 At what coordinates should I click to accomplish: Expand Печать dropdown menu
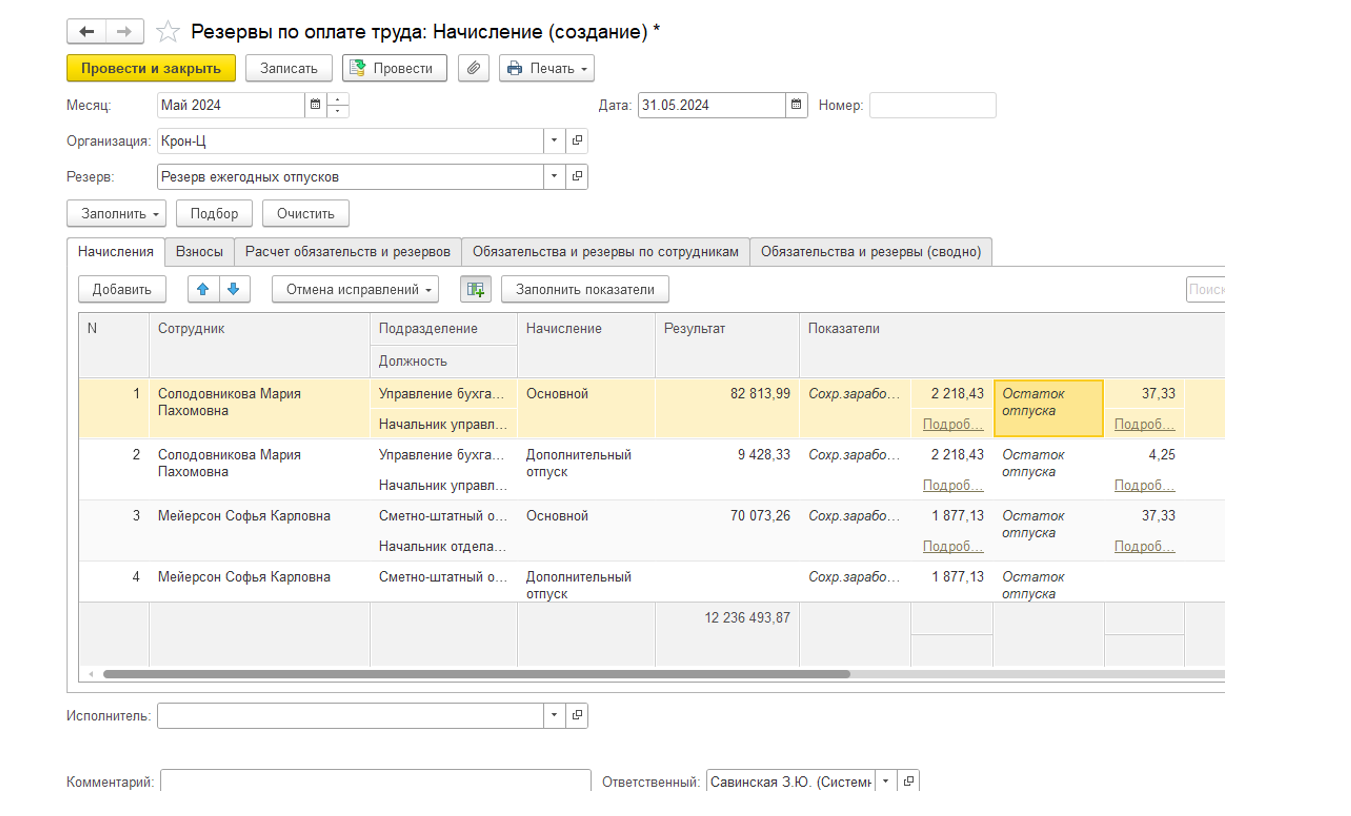[547, 68]
